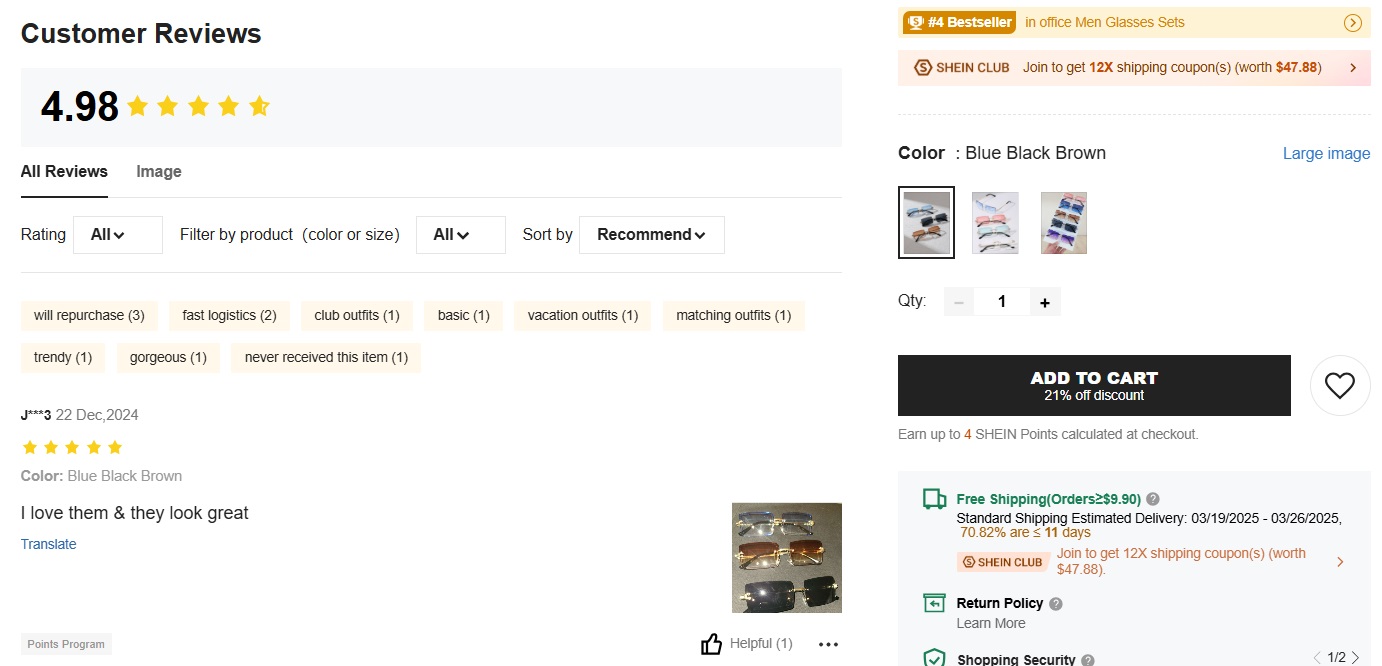Image resolution: width=1382 pixels, height=666 pixels.
Task: Filter reviews by 'fast logistics (2)' tag
Action: [229, 316]
